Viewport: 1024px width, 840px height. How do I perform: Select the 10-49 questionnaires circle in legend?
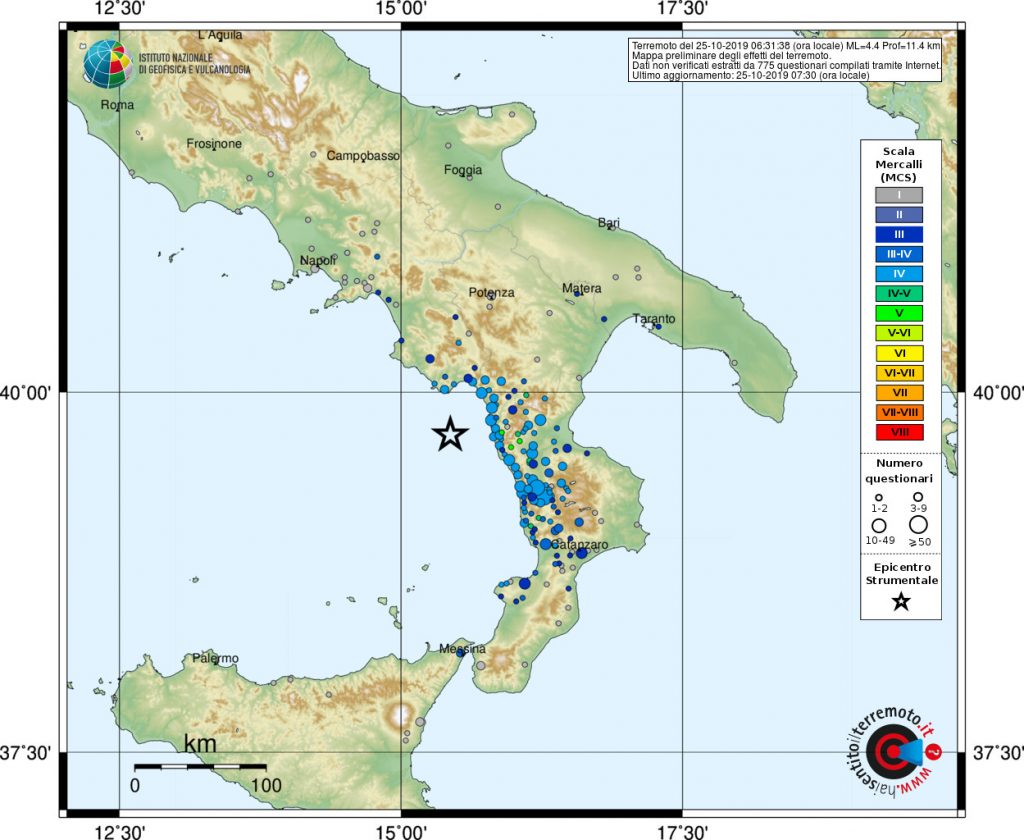click(880, 523)
